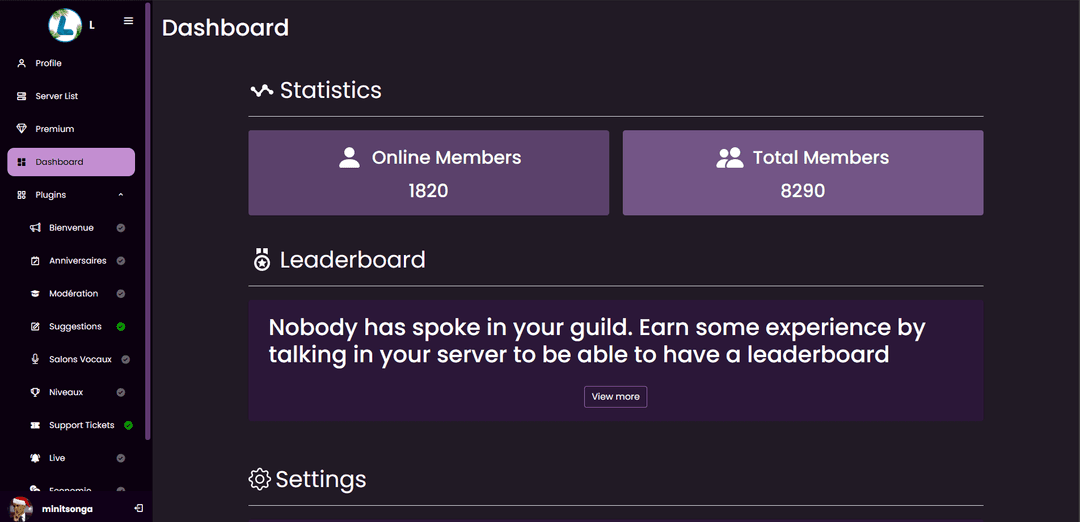This screenshot has width=1080, height=522.
Task: Click the Bienvenue megaphone icon
Action: [35, 228]
